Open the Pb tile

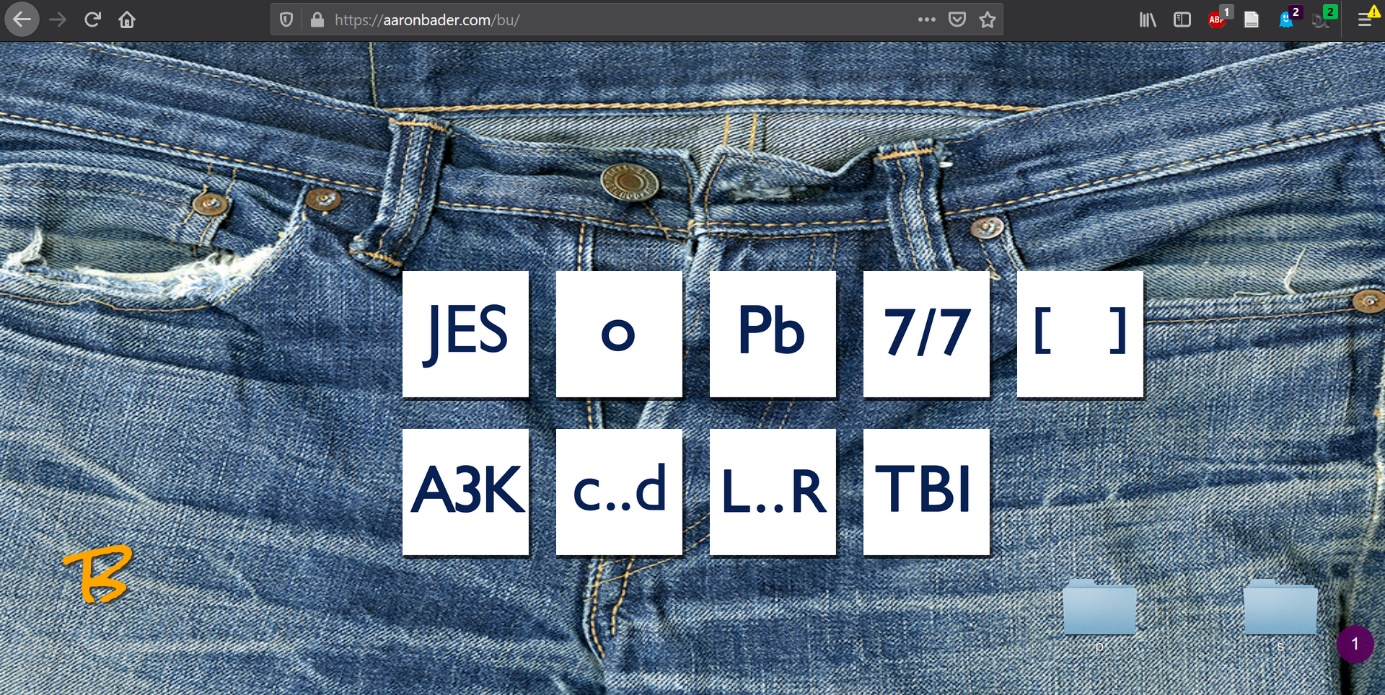pos(772,333)
